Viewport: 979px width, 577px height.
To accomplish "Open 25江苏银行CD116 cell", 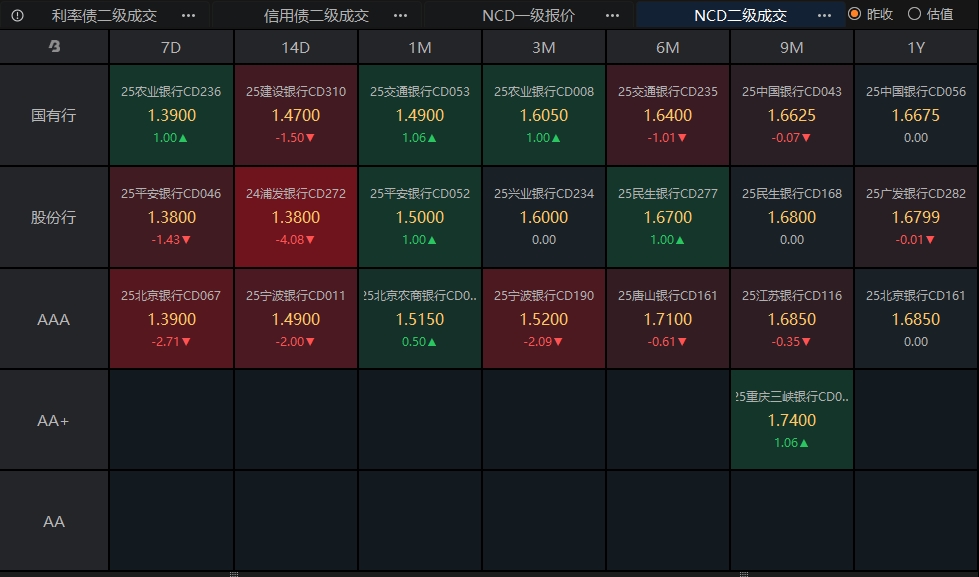I will [x=792, y=319].
